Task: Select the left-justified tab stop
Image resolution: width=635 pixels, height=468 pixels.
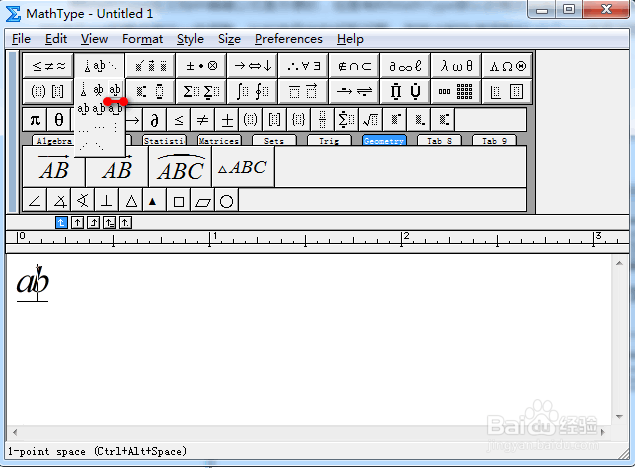Action: pyautogui.click(x=61, y=222)
